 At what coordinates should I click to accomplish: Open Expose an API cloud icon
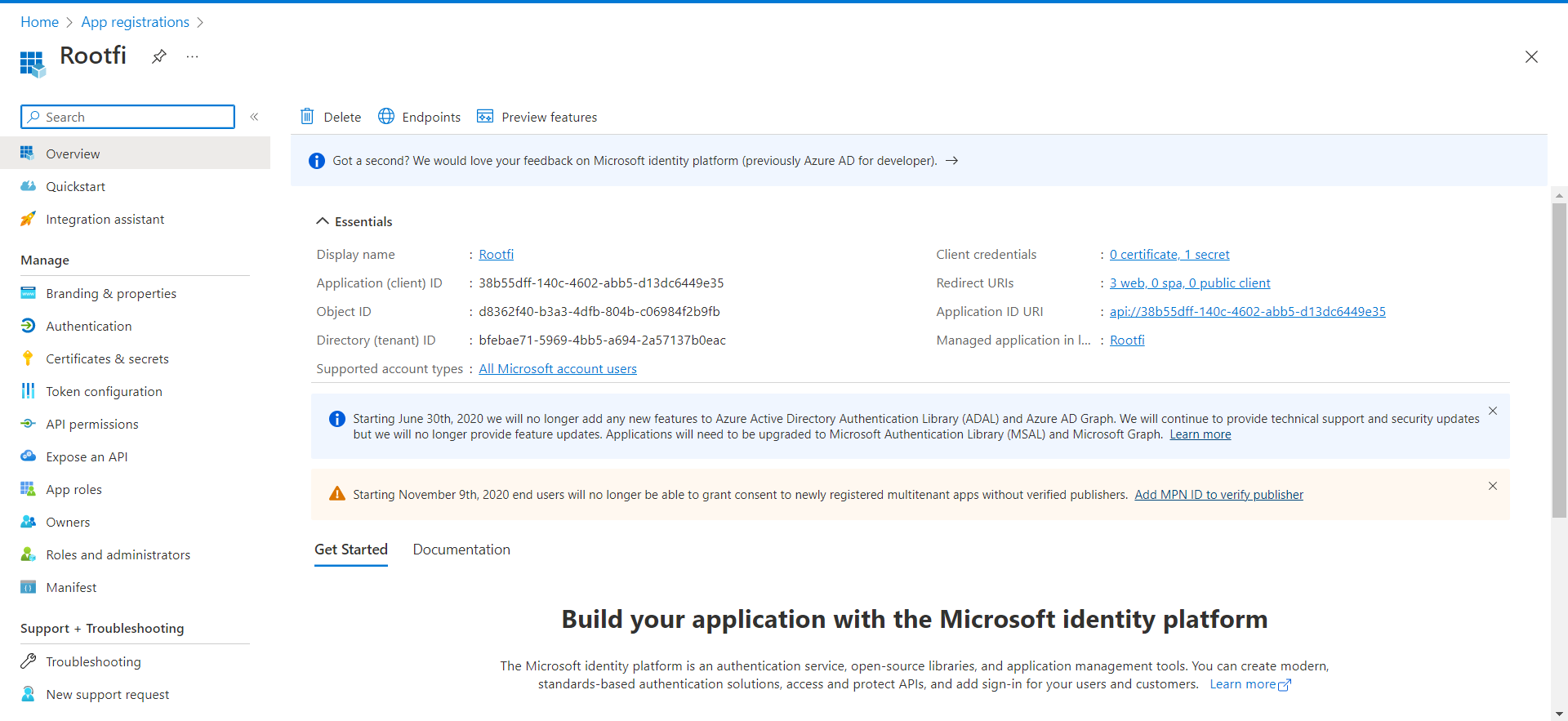coord(28,456)
